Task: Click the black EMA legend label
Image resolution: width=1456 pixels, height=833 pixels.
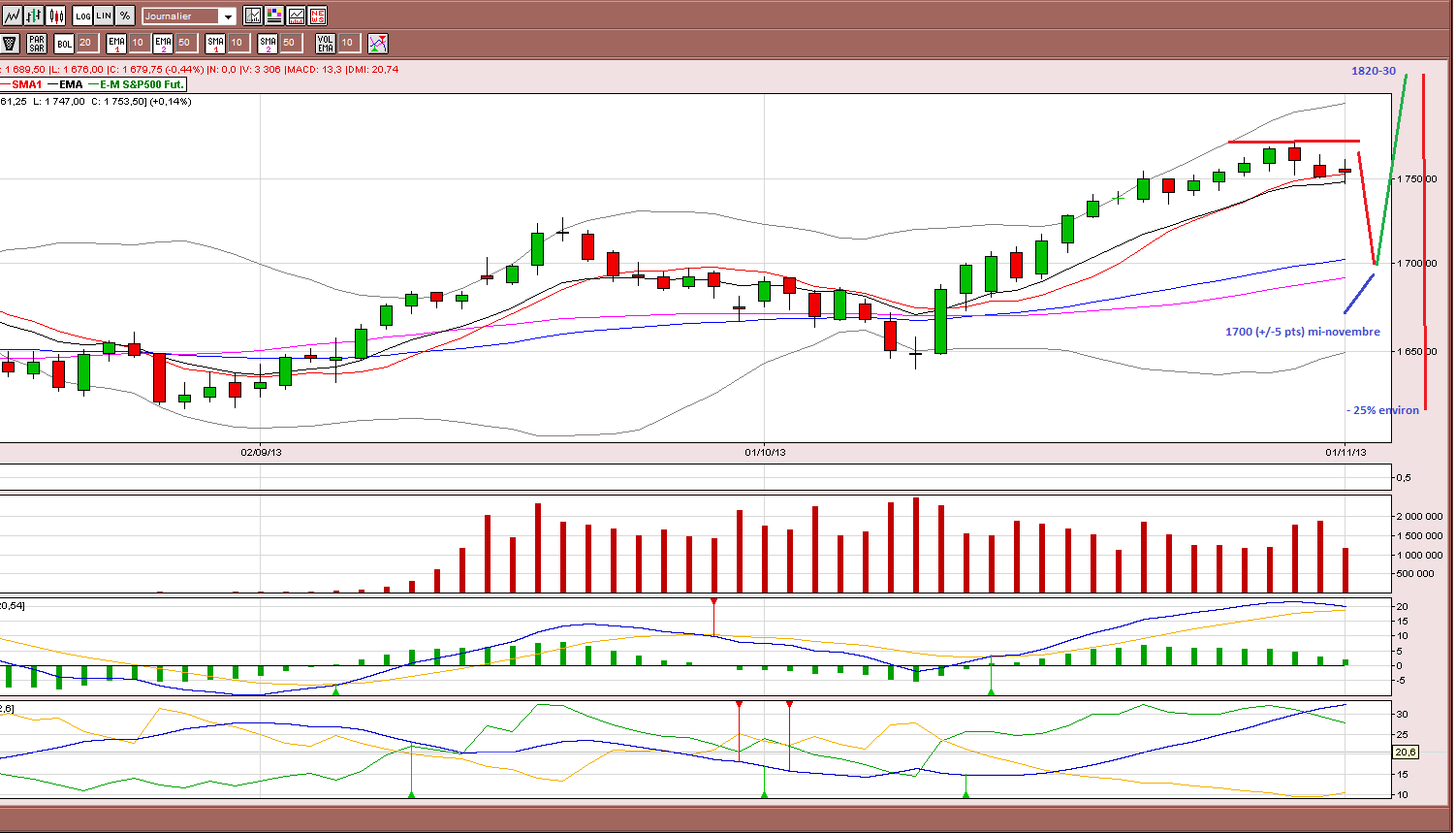Action: [71, 84]
